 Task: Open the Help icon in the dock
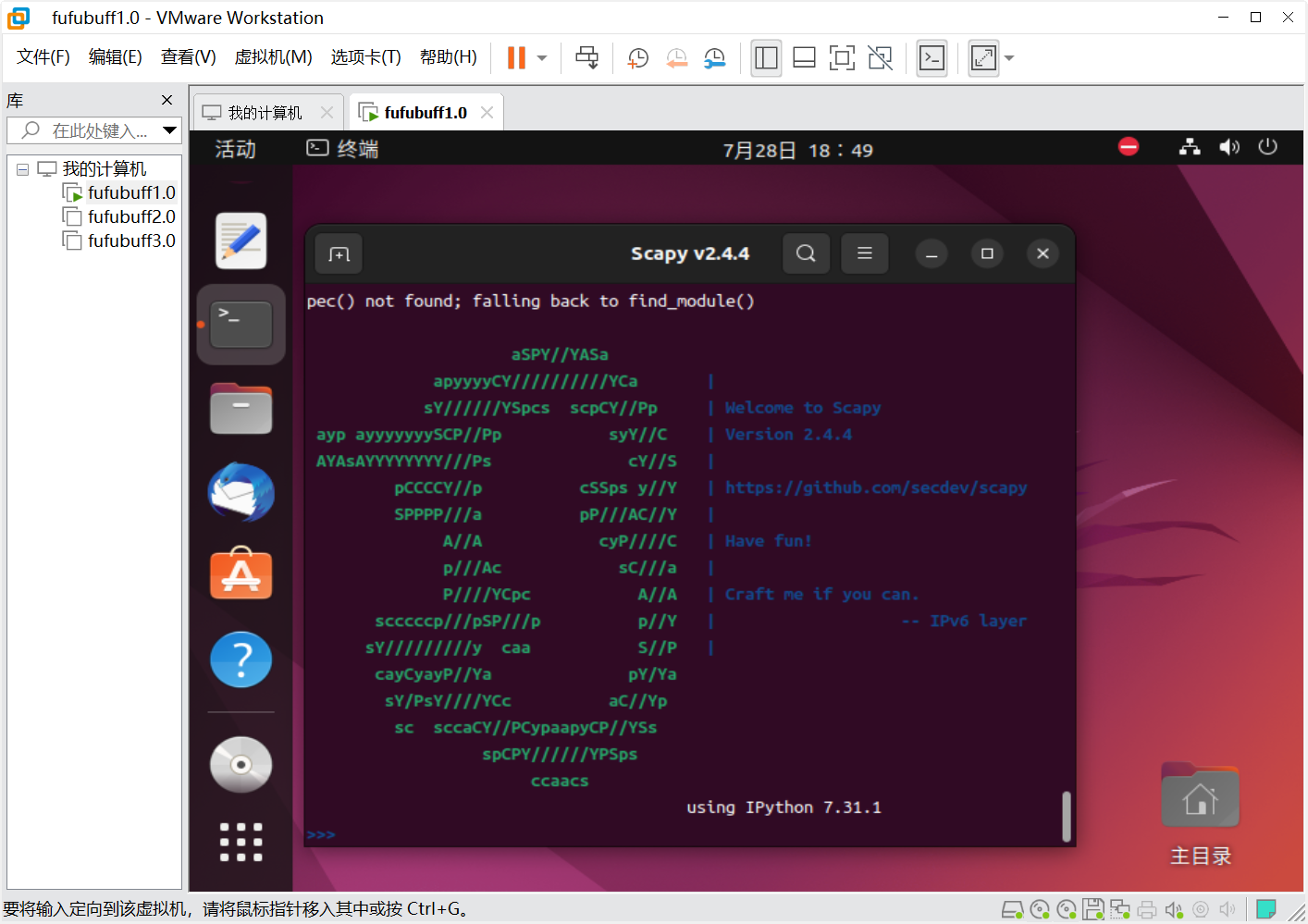pos(241,659)
